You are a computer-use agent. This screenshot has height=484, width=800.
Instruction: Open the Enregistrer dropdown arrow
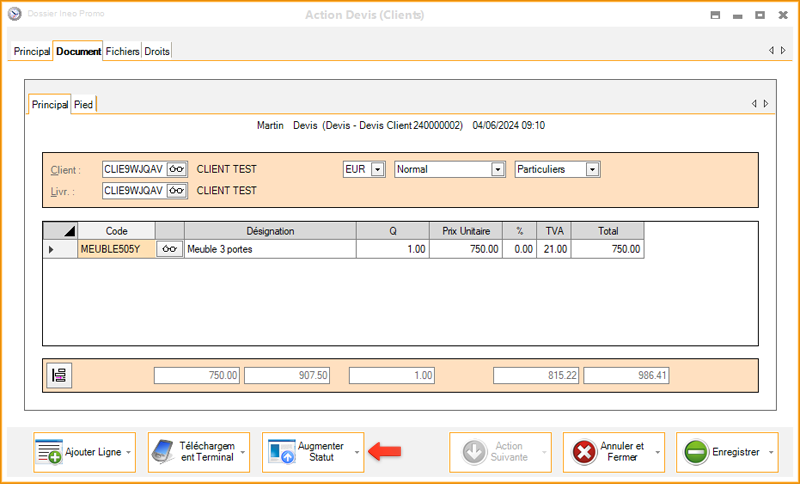pos(772,453)
